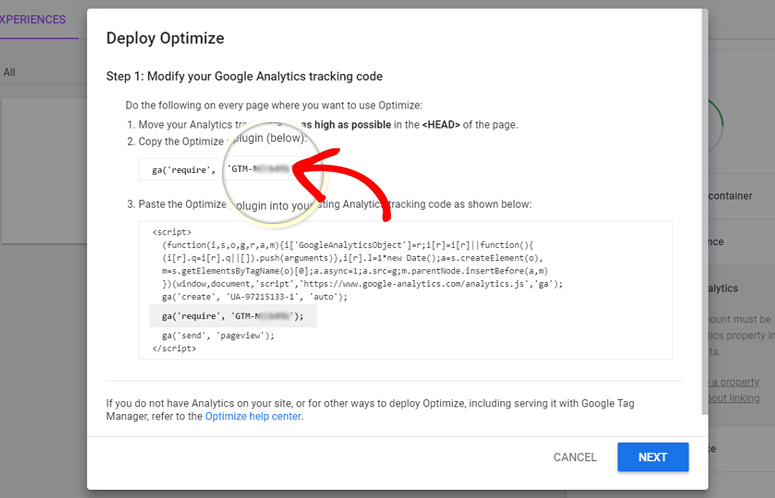The height and width of the screenshot is (498, 775).
Task: Click the 'a property' link in background panel
Action: click(733, 382)
